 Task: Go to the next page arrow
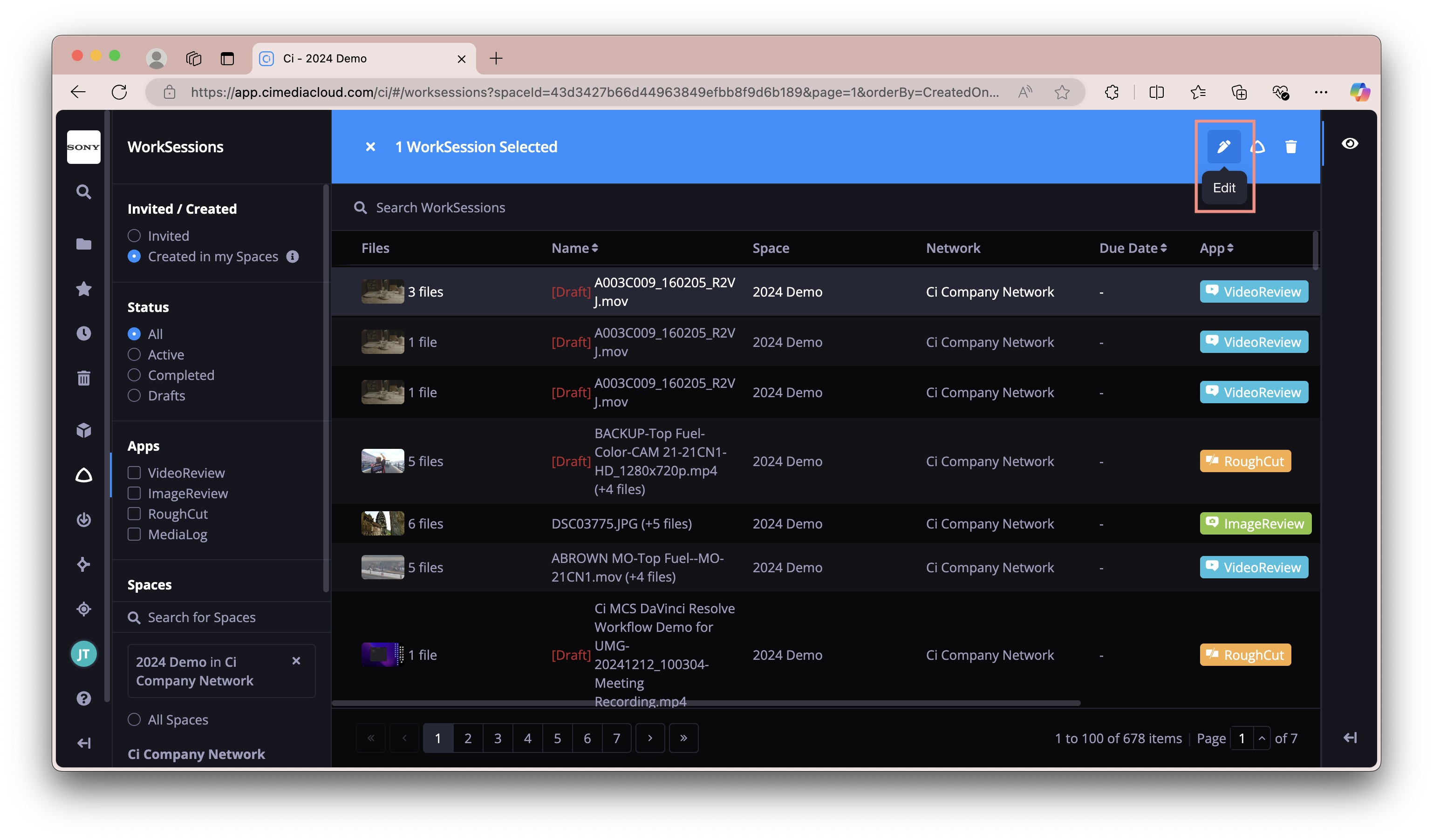point(649,738)
